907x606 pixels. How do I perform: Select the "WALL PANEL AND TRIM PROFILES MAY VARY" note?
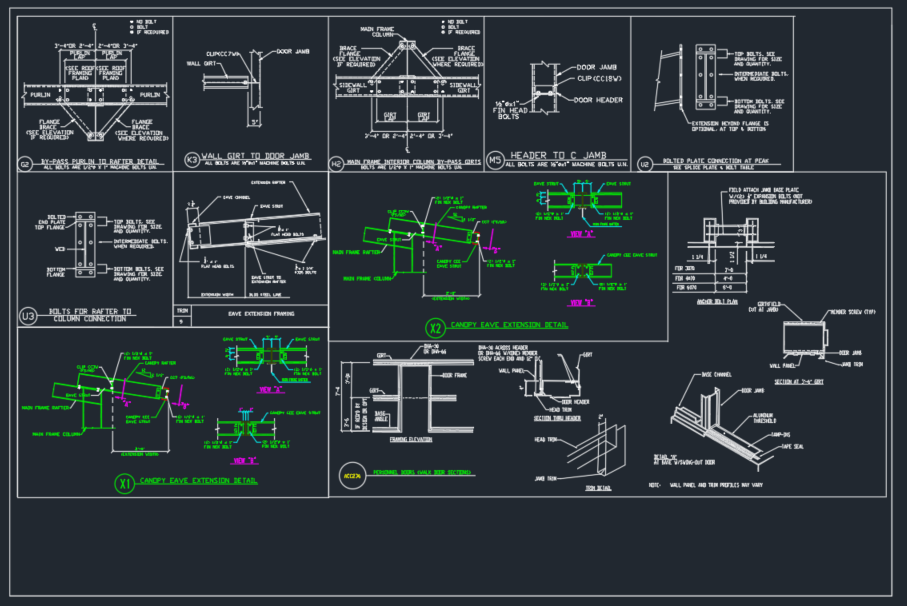tap(716, 485)
